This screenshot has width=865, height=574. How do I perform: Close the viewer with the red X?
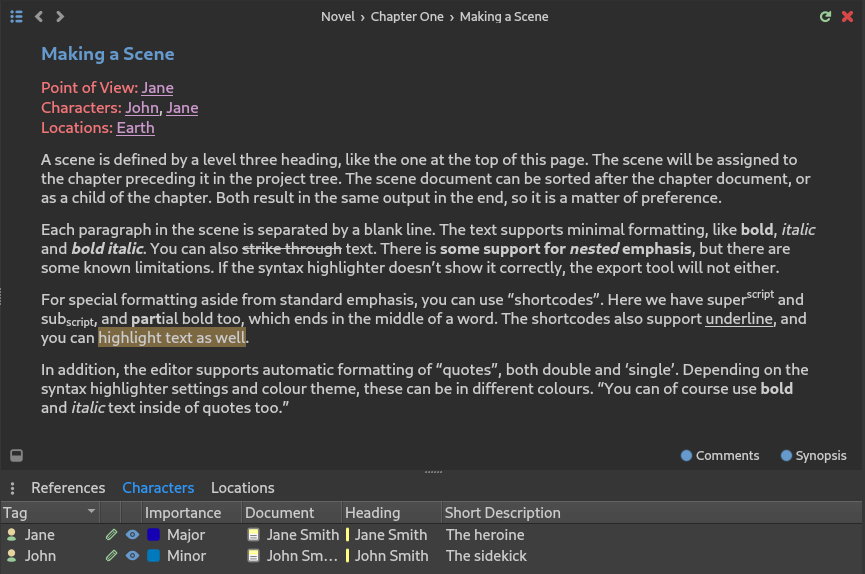(x=847, y=17)
